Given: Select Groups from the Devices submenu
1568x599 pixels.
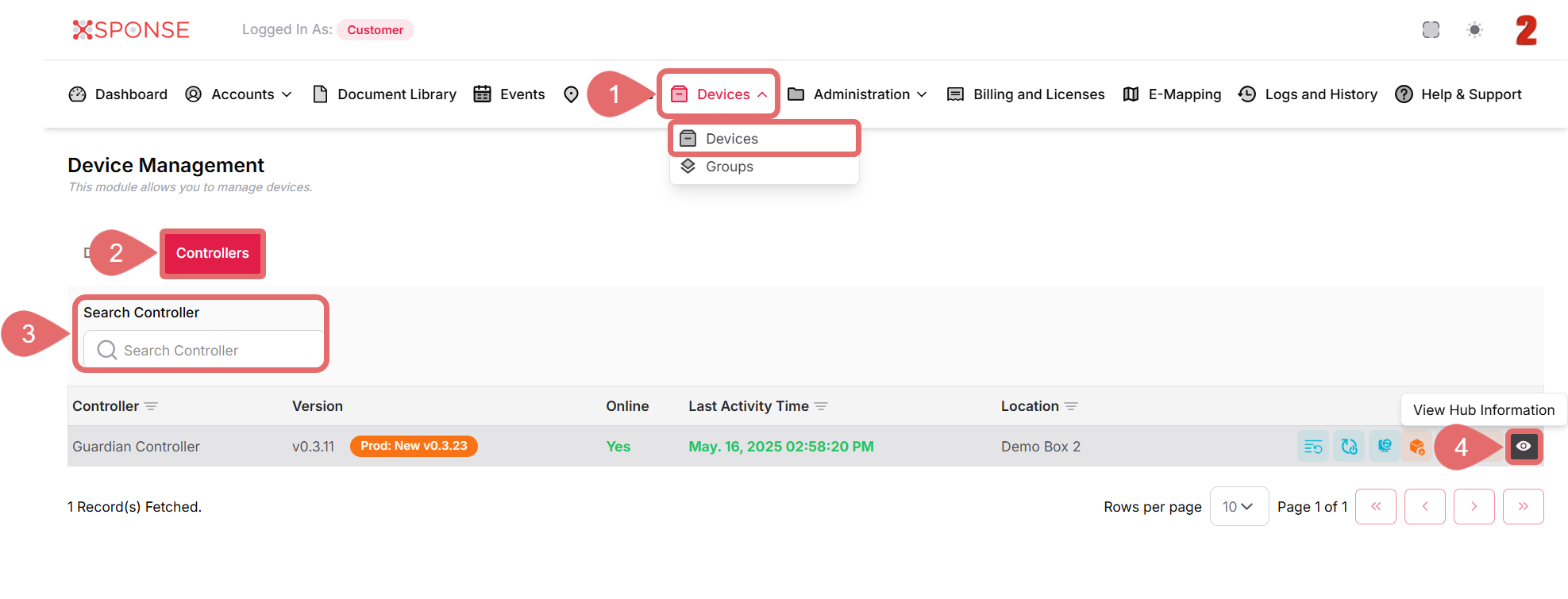Looking at the screenshot, I should pos(729,167).
